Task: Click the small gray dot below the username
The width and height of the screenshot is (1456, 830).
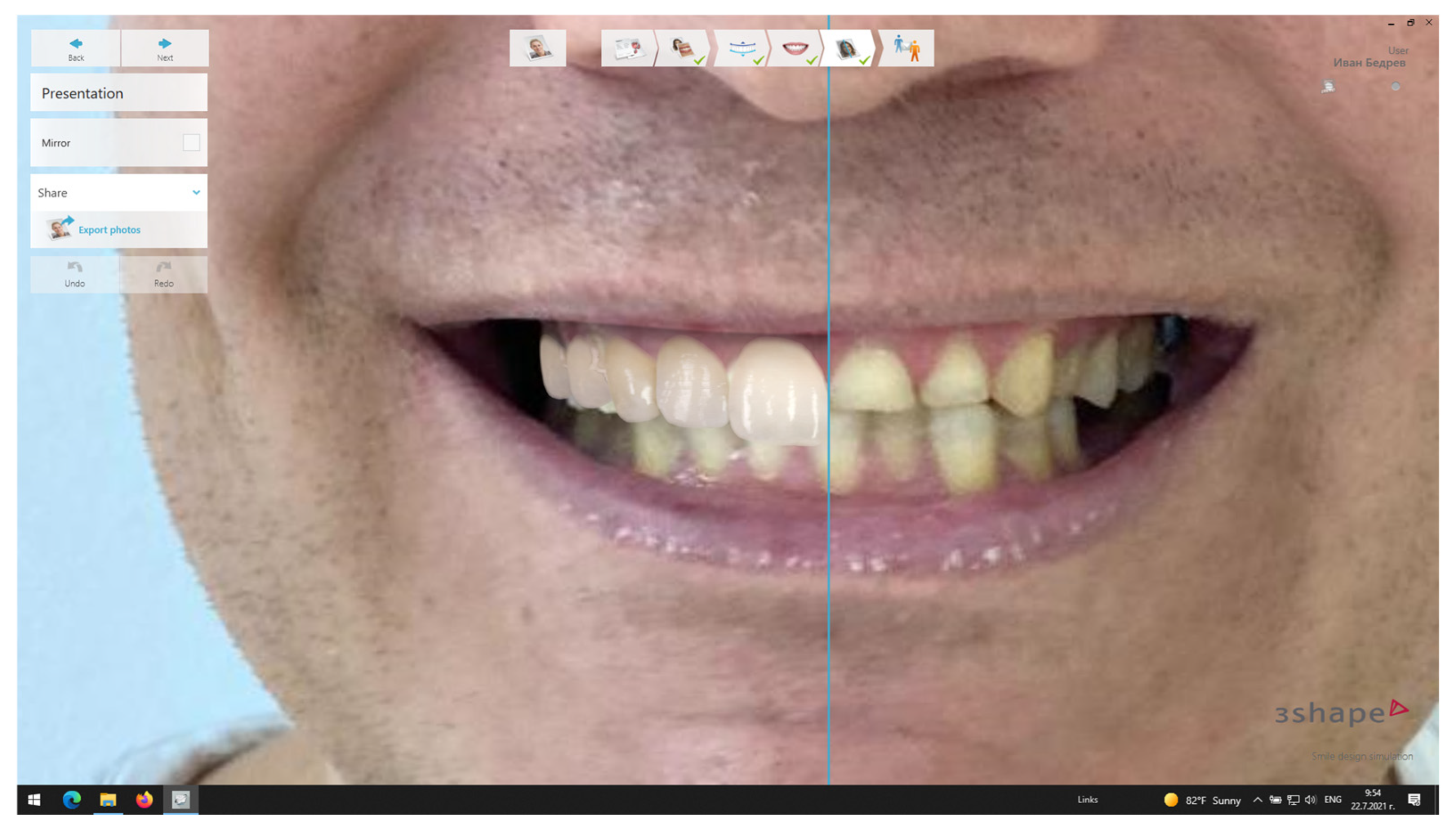Action: click(x=1395, y=87)
